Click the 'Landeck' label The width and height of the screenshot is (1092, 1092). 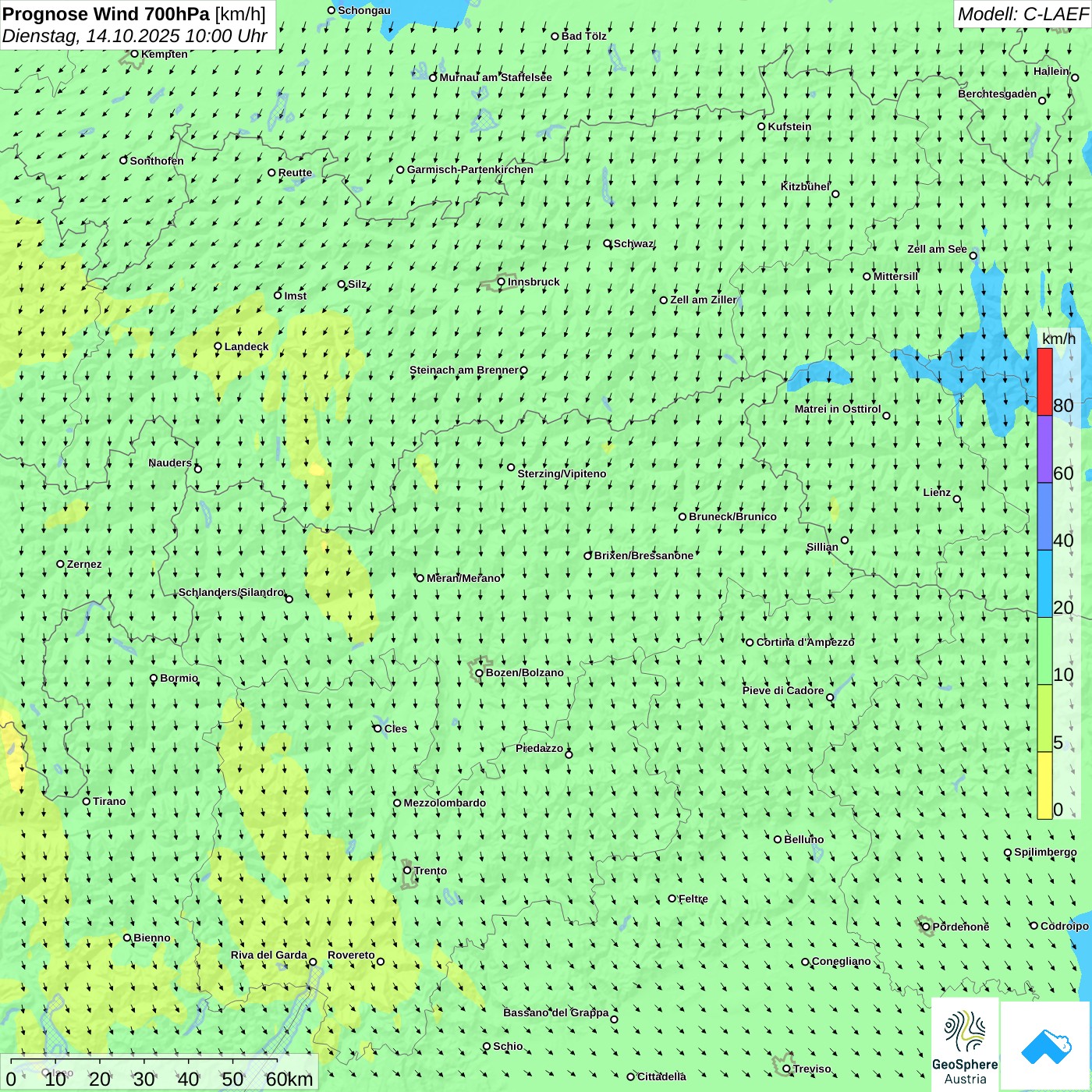[x=246, y=346]
